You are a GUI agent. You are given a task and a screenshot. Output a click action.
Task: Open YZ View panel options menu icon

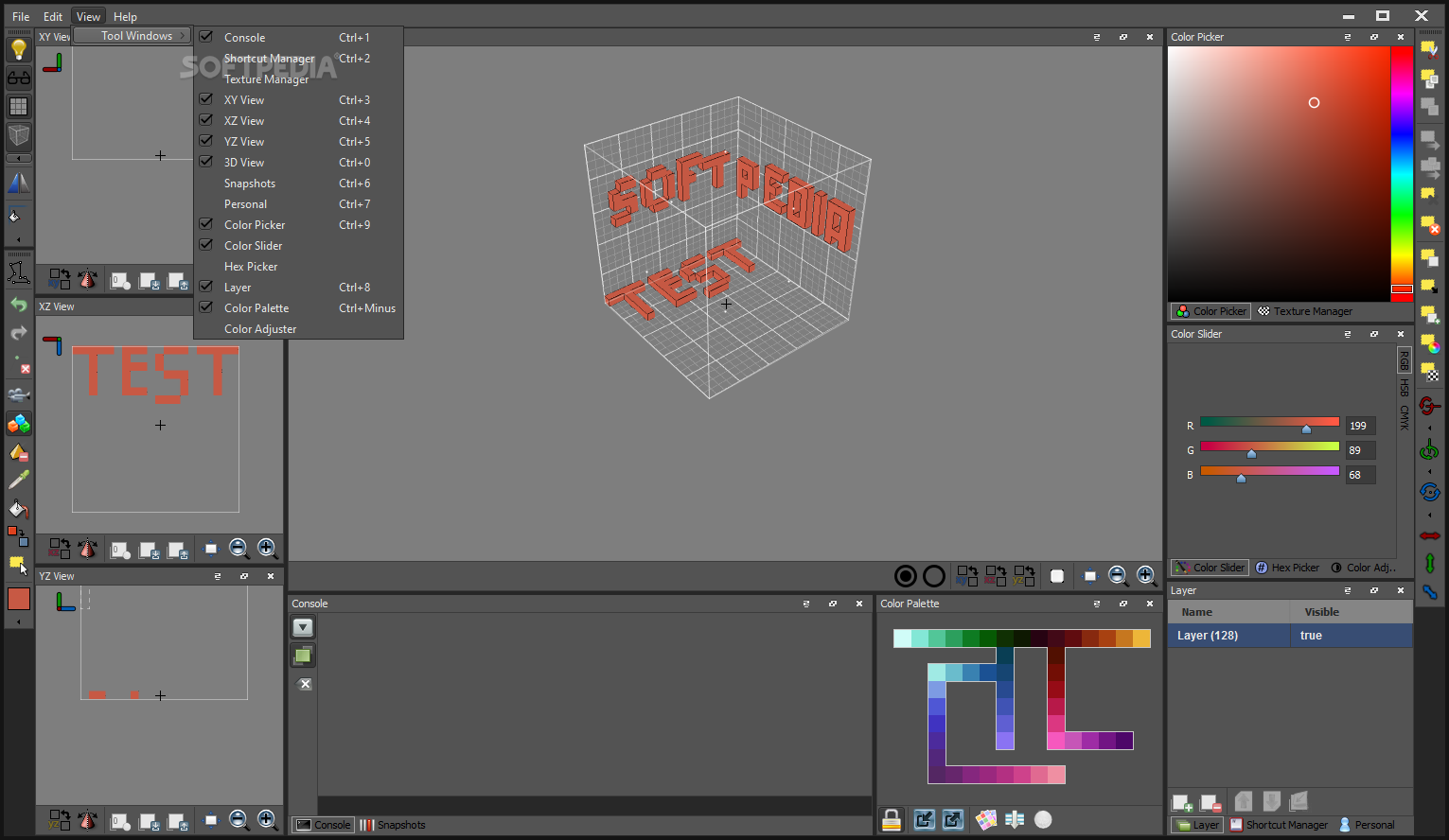[x=218, y=576]
